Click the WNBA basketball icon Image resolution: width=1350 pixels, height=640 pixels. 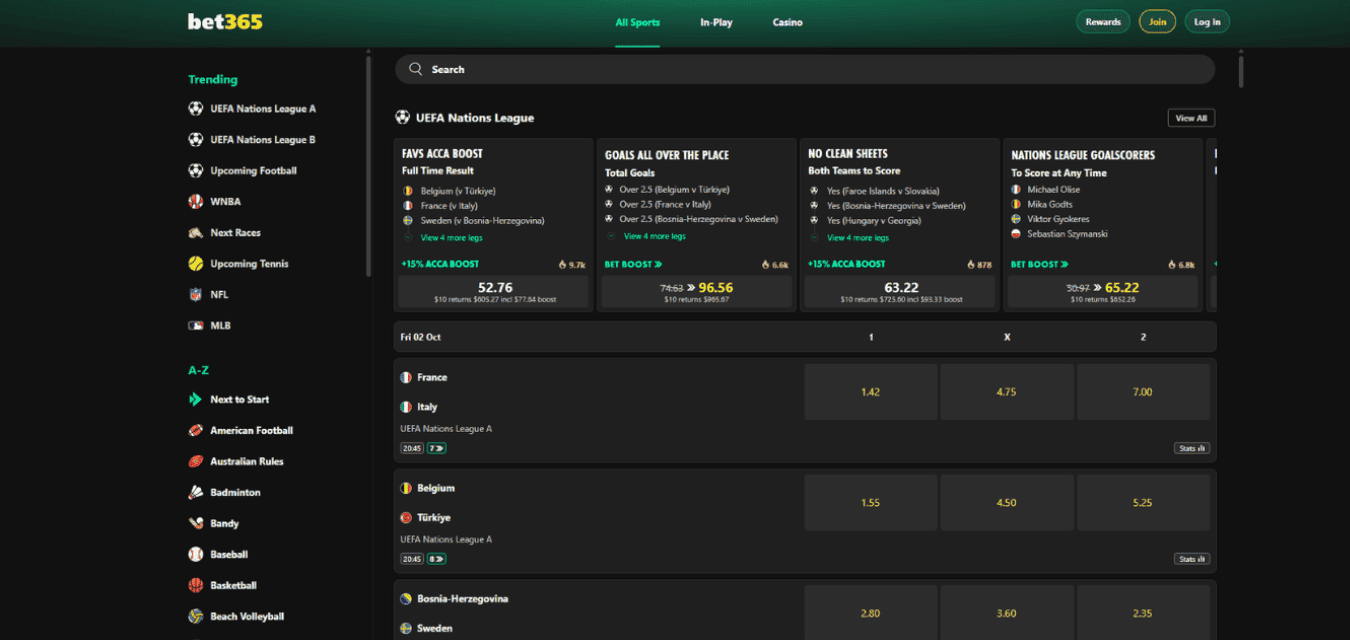pos(196,202)
